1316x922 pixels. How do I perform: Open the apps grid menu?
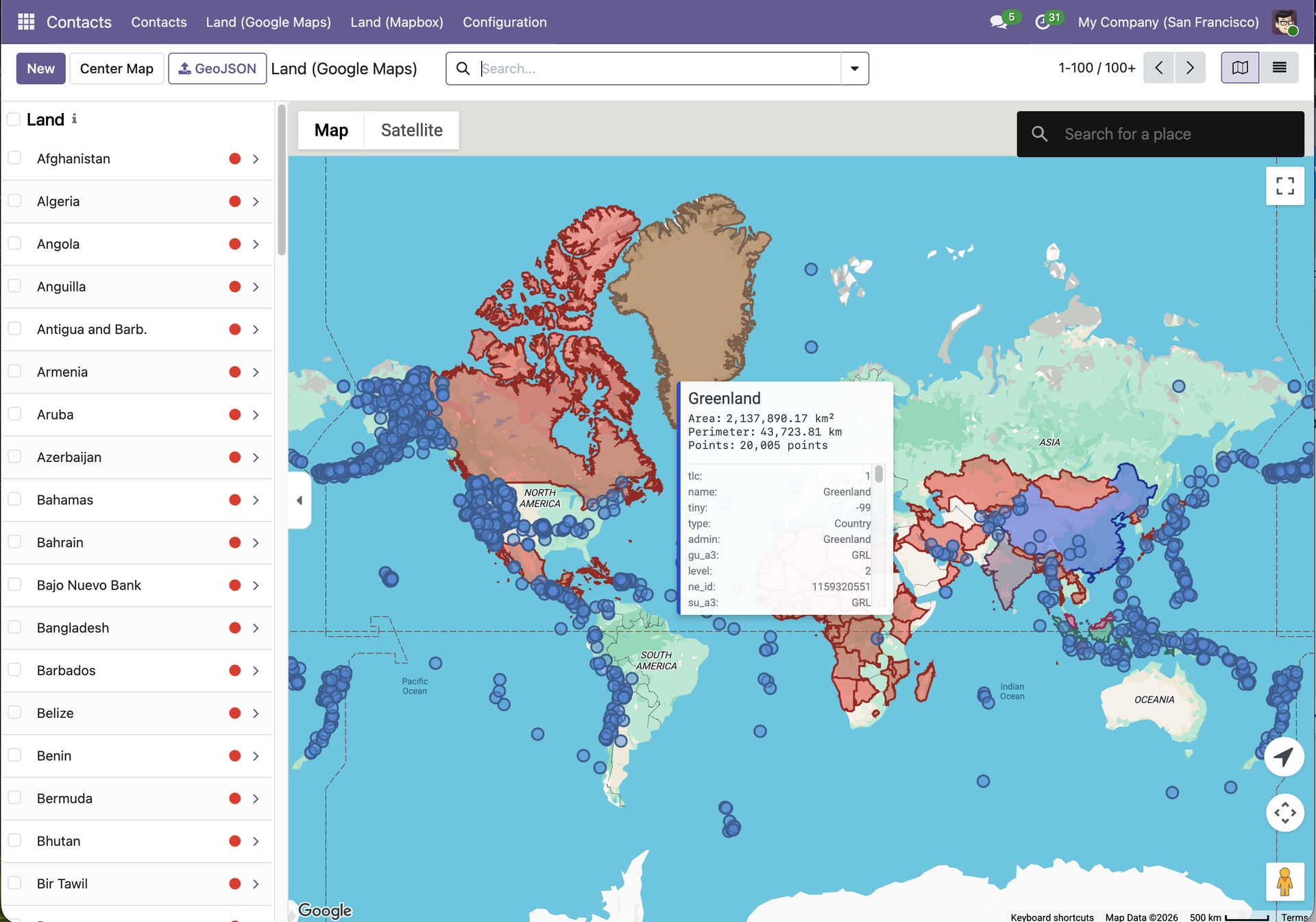point(26,22)
